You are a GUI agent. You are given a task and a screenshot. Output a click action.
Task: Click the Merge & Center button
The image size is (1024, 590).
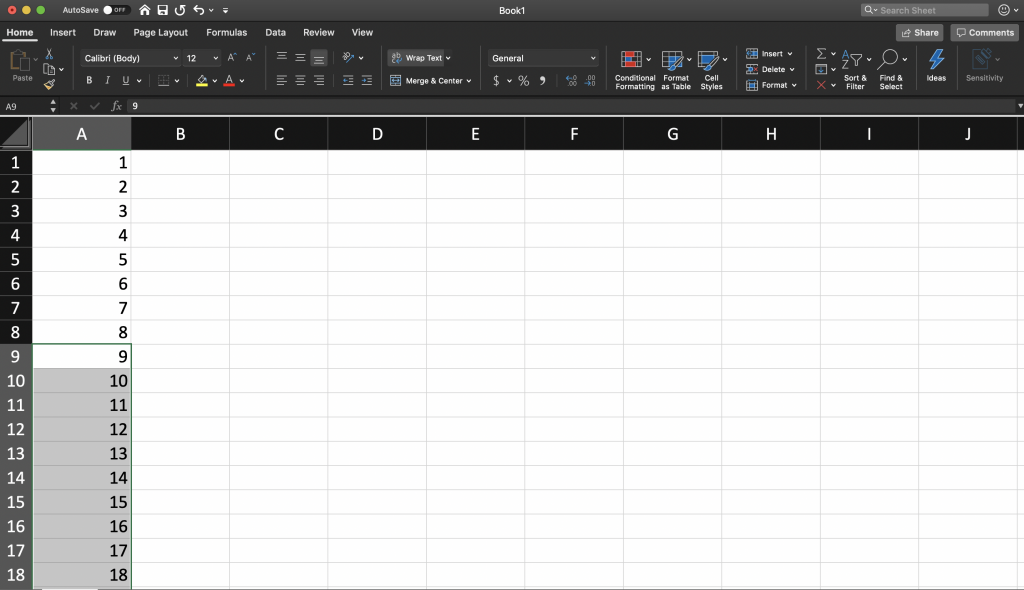click(x=430, y=80)
